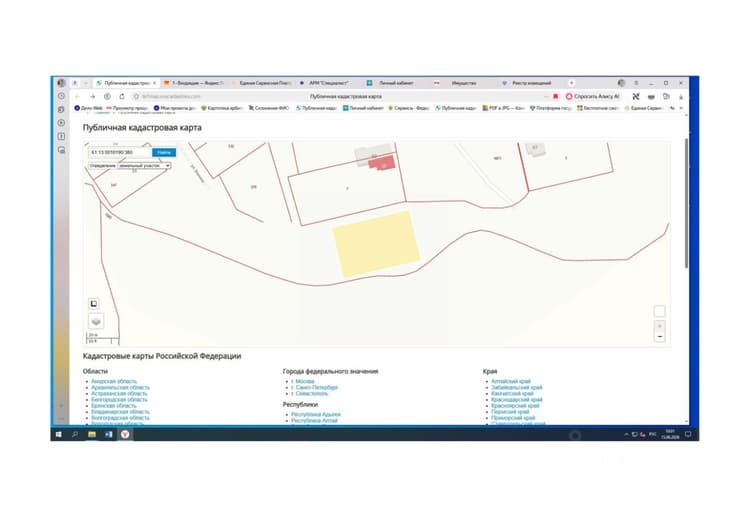The width and height of the screenshot is (750, 531).
Task: Switch to 'Единая Сервисная Платформа' tab
Action: (x=261, y=83)
